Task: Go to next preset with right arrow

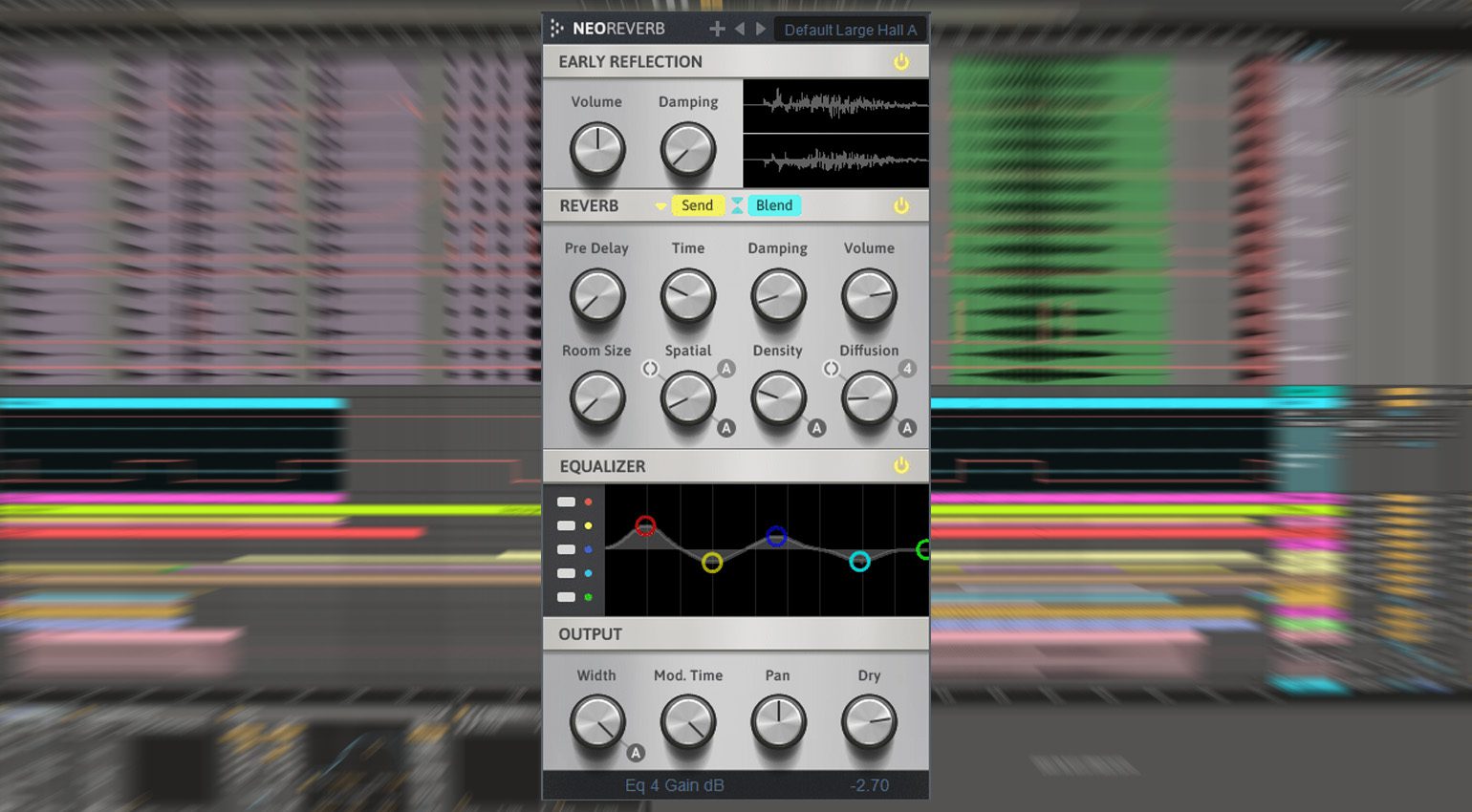Action: (761, 30)
